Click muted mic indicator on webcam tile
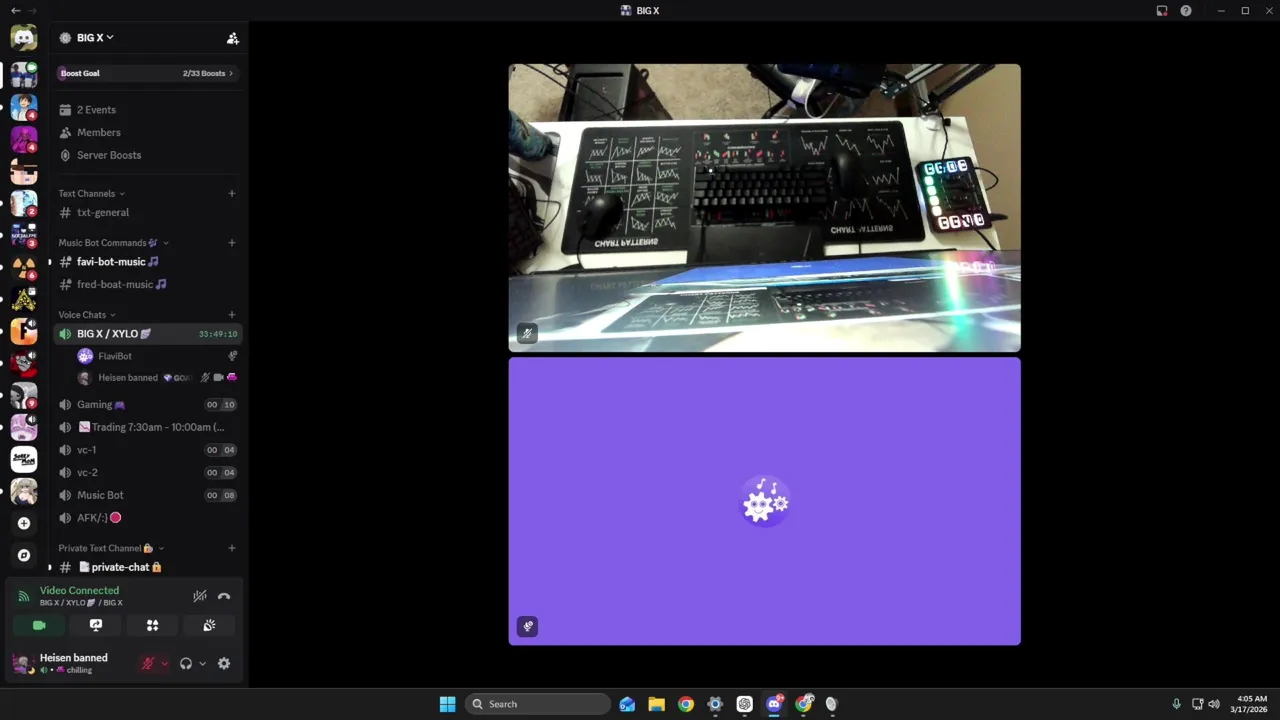The width and height of the screenshot is (1280, 720). 527,334
